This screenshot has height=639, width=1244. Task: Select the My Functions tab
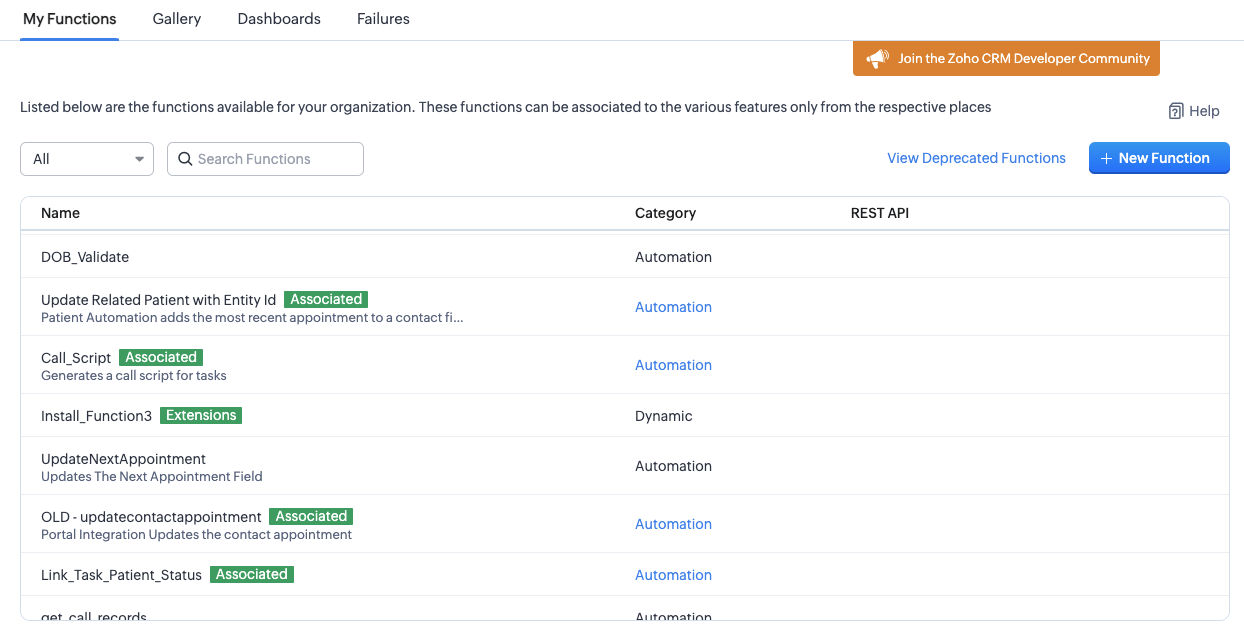70,19
